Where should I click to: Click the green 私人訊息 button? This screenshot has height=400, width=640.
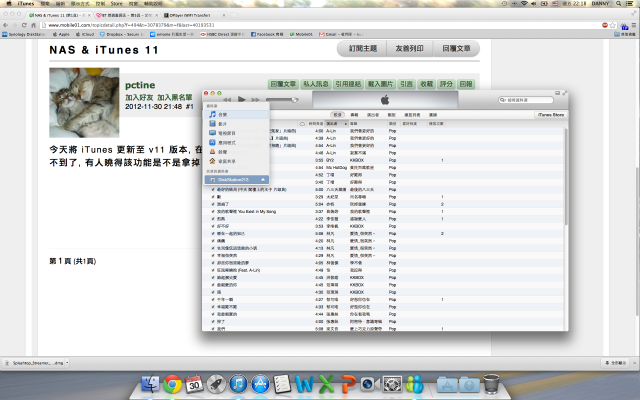tap(316, 84)
